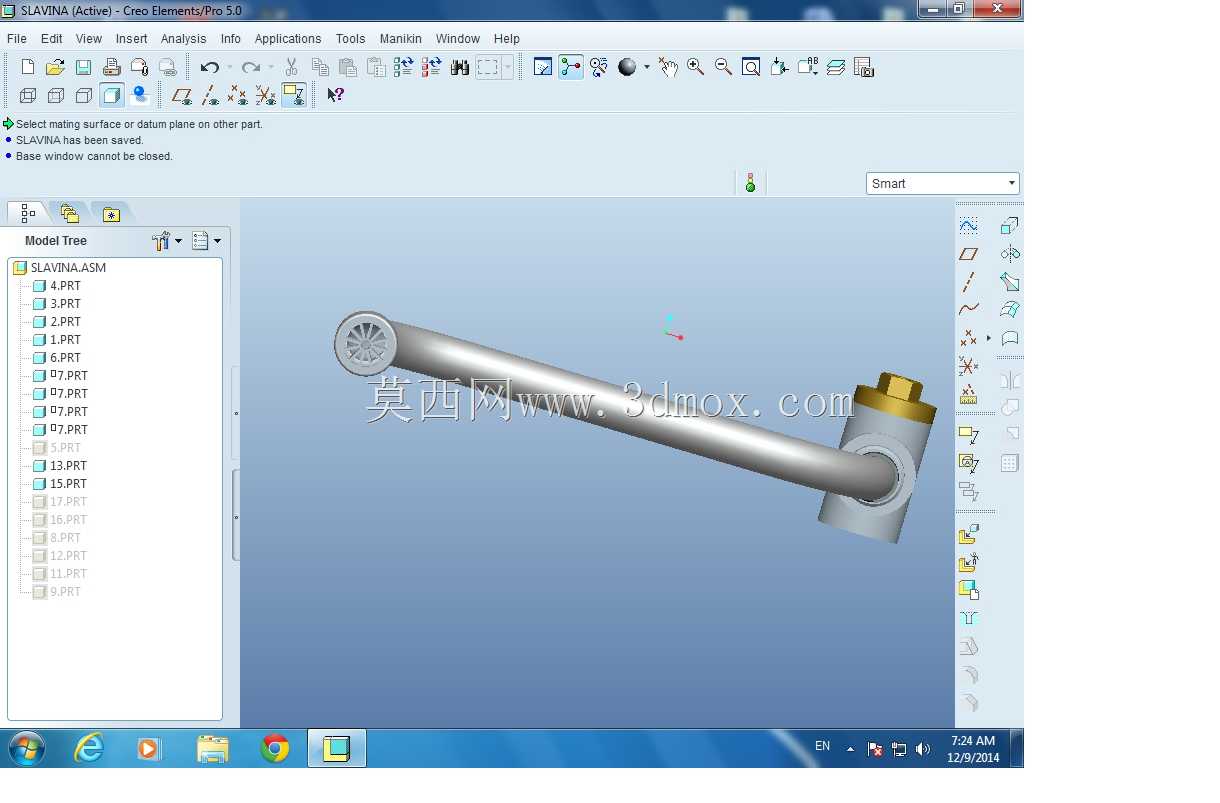Image resolution: width=1220 pixels, height=803 pixels.
Task: Expand the appearance gallery dropdown arrow
Action: pyautogui.click(x=647, y=67)
